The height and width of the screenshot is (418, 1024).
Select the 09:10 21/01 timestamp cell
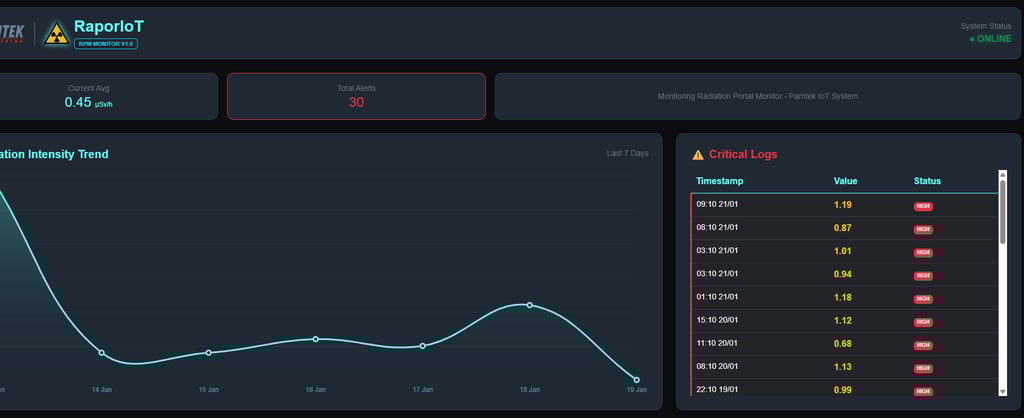pos(717,204)
